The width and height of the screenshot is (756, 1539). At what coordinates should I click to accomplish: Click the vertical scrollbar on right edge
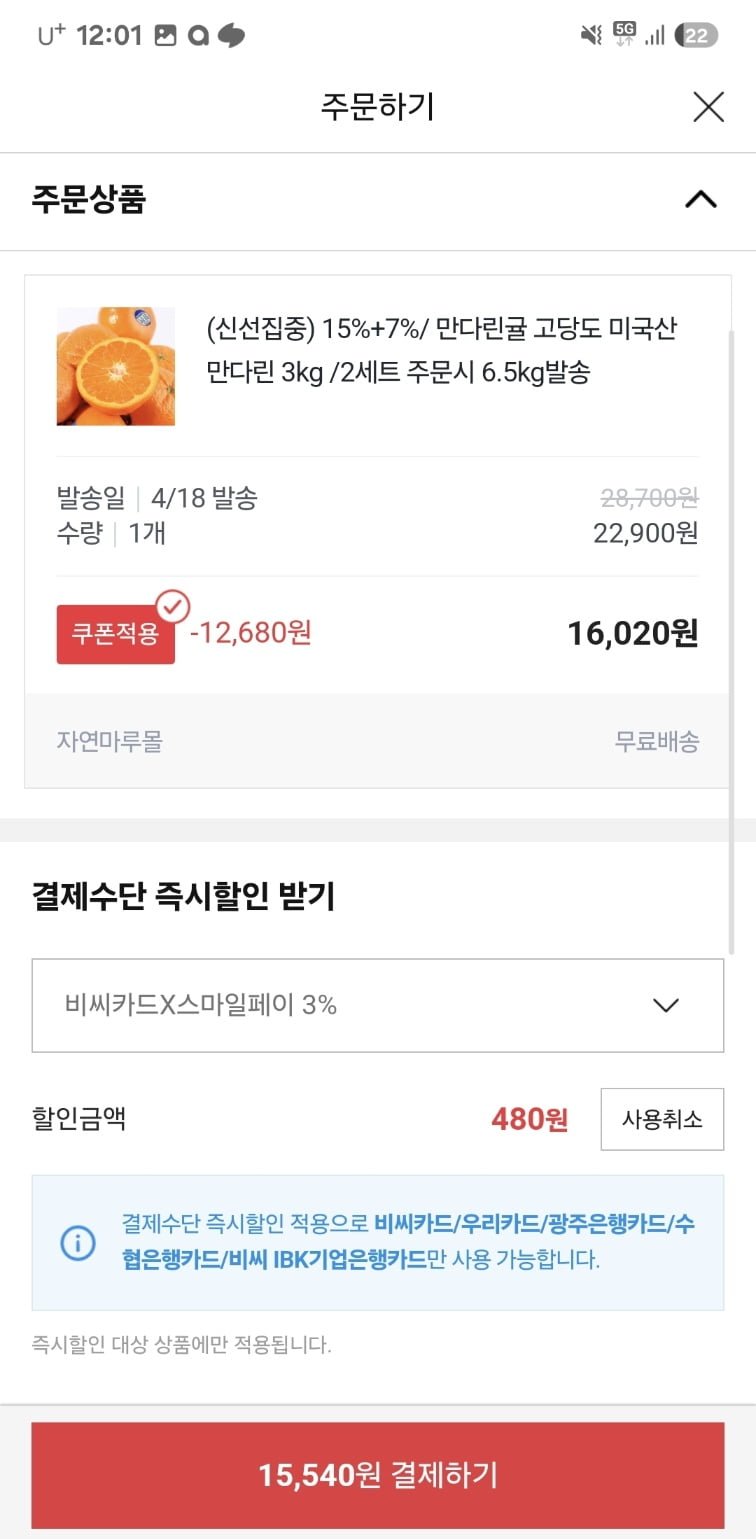[732, 640]
